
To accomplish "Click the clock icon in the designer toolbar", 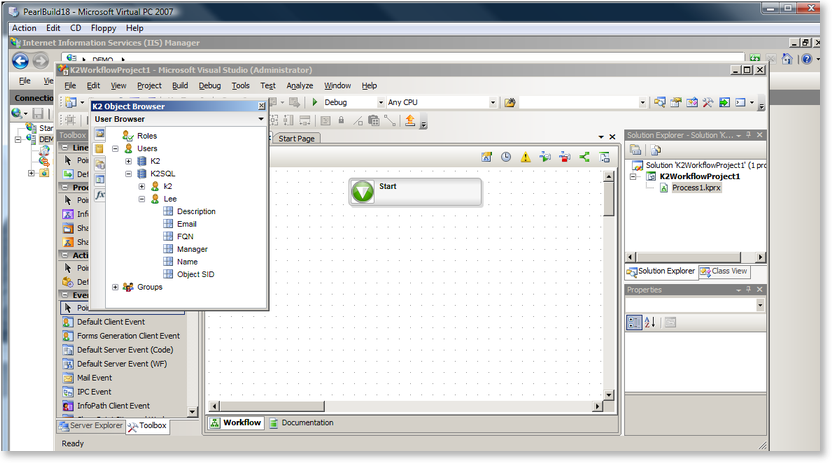I will point(506,157).
